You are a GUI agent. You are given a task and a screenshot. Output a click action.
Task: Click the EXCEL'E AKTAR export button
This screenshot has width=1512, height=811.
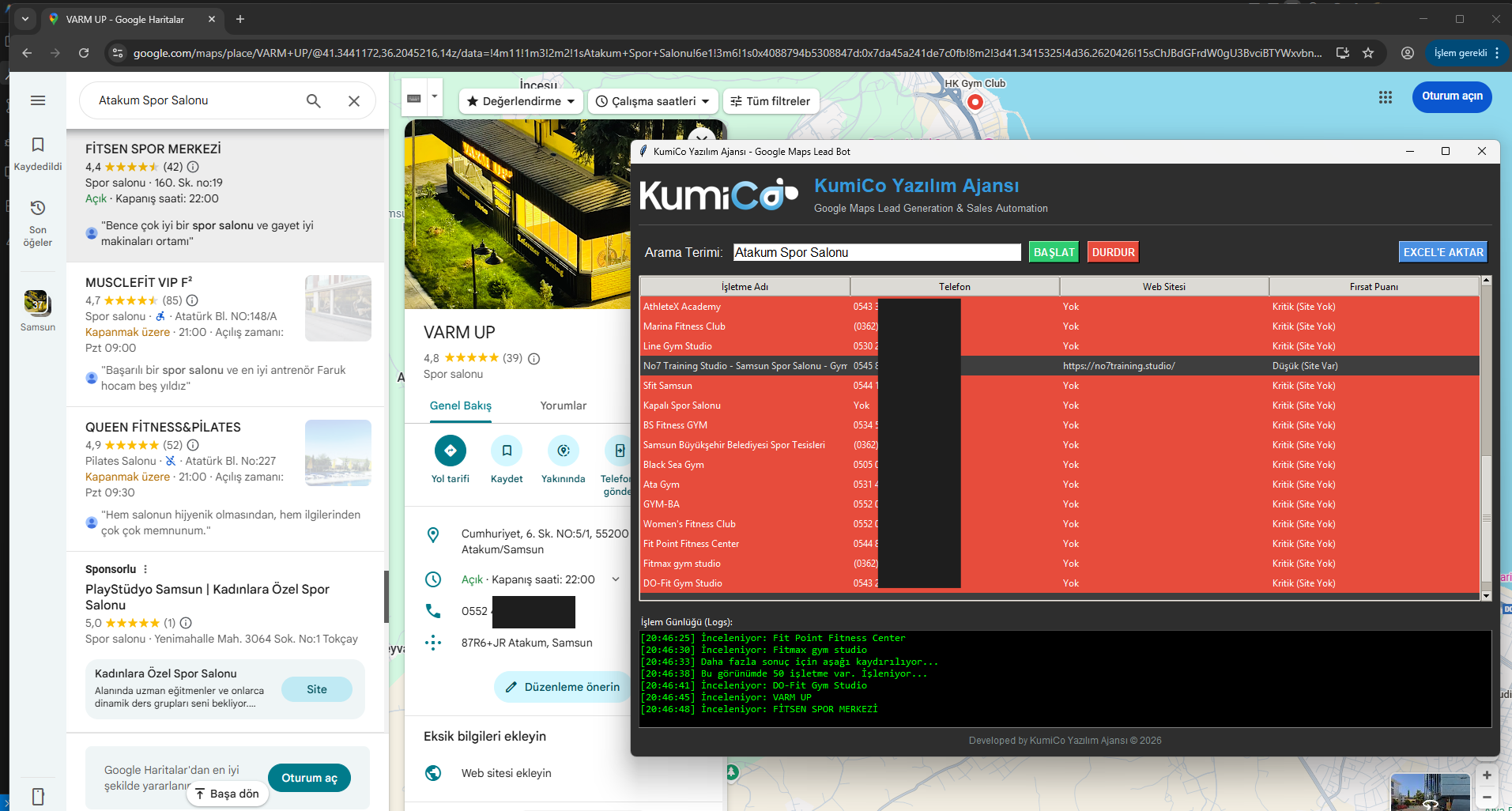tap(1443, 252)
